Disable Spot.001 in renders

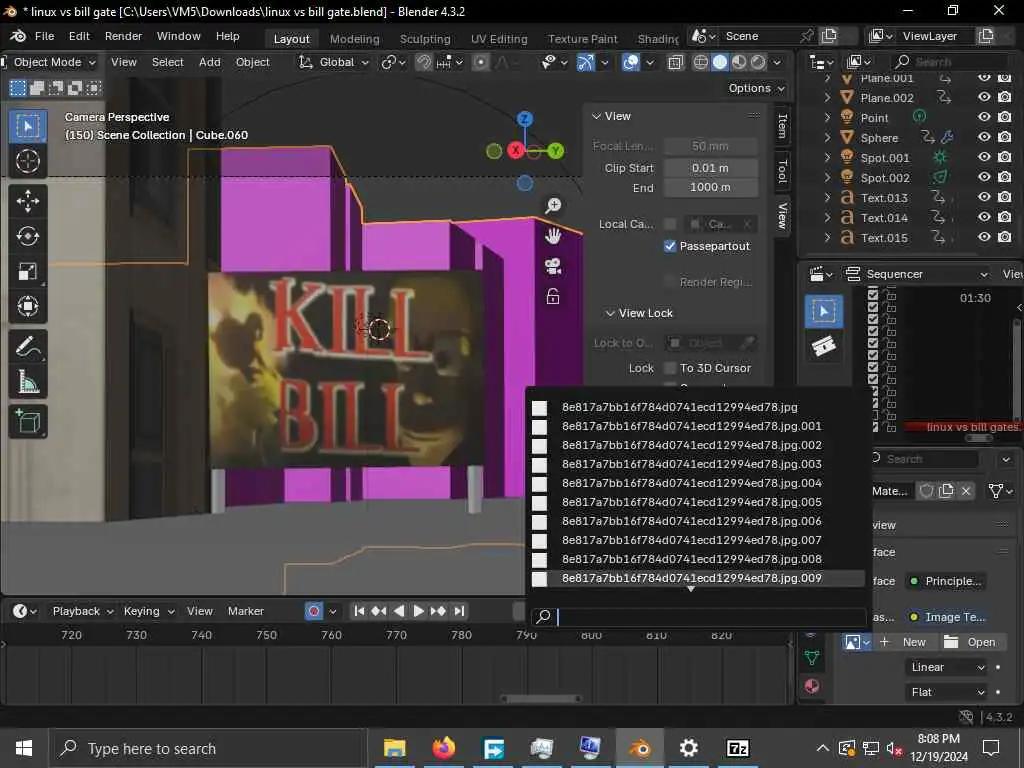(1005, 157)
